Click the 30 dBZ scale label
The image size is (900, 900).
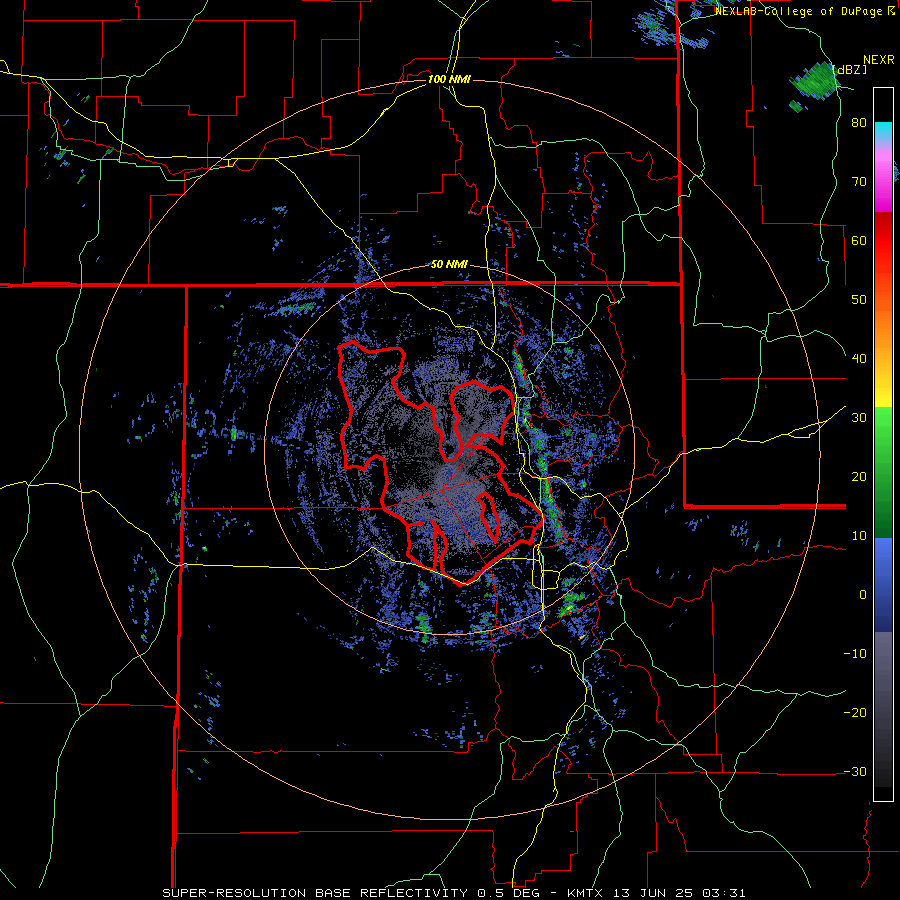[859, 418]
